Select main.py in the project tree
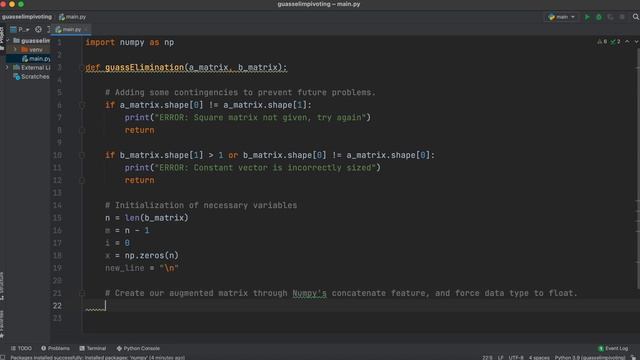 click(36, 59)
